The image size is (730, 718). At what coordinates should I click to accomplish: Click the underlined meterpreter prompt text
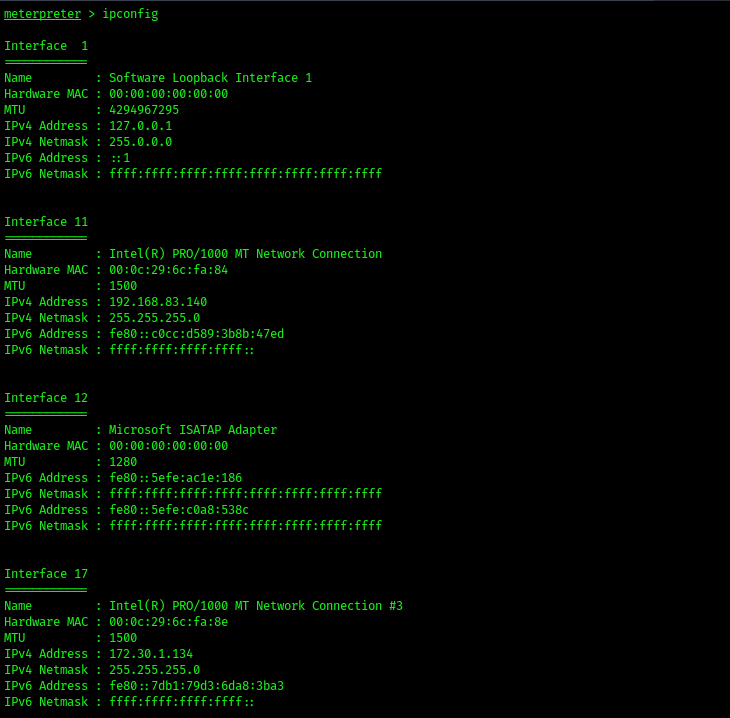(x=42, y=14)
